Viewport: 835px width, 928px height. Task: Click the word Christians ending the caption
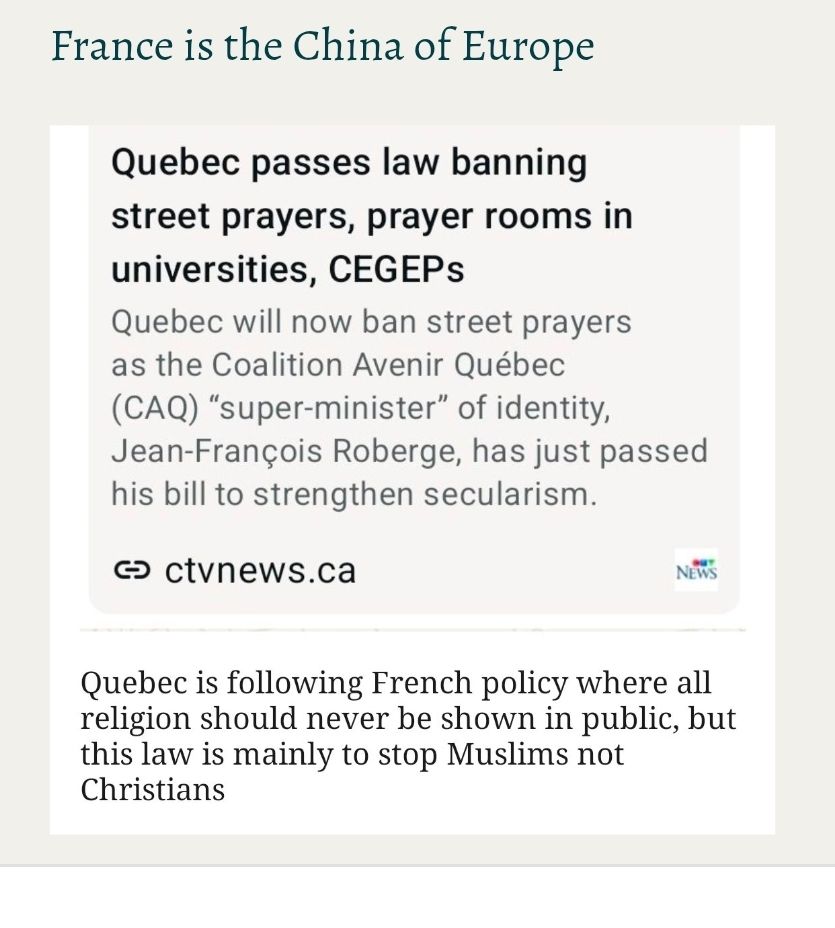click(x=152, y=789)
